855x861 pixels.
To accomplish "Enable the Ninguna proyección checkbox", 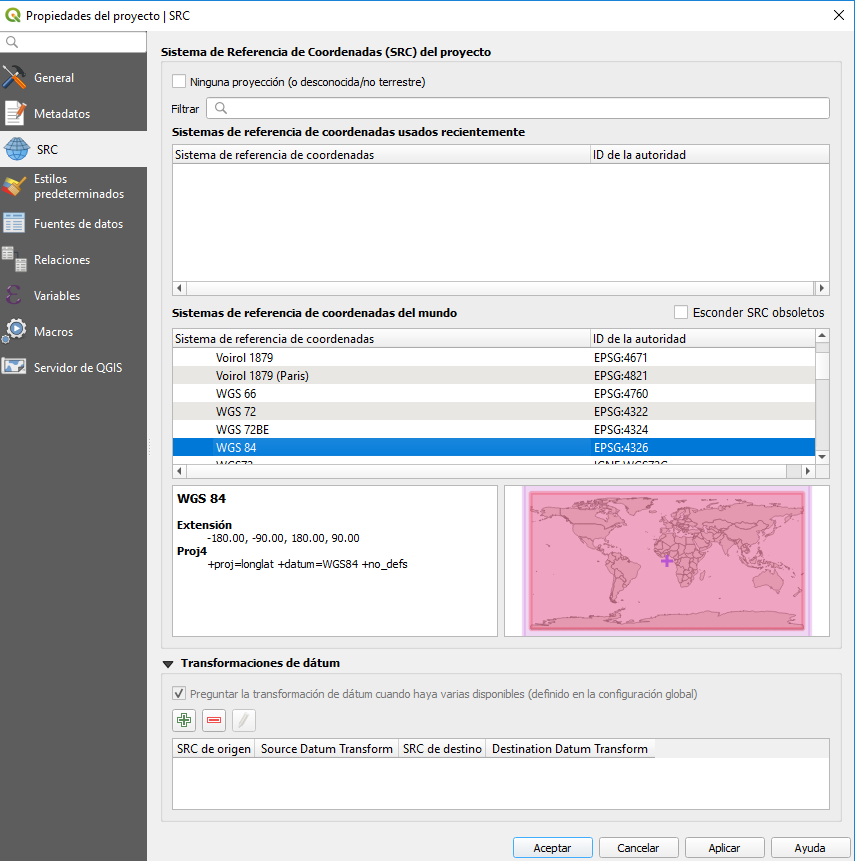I will click(x=180, y=82).
